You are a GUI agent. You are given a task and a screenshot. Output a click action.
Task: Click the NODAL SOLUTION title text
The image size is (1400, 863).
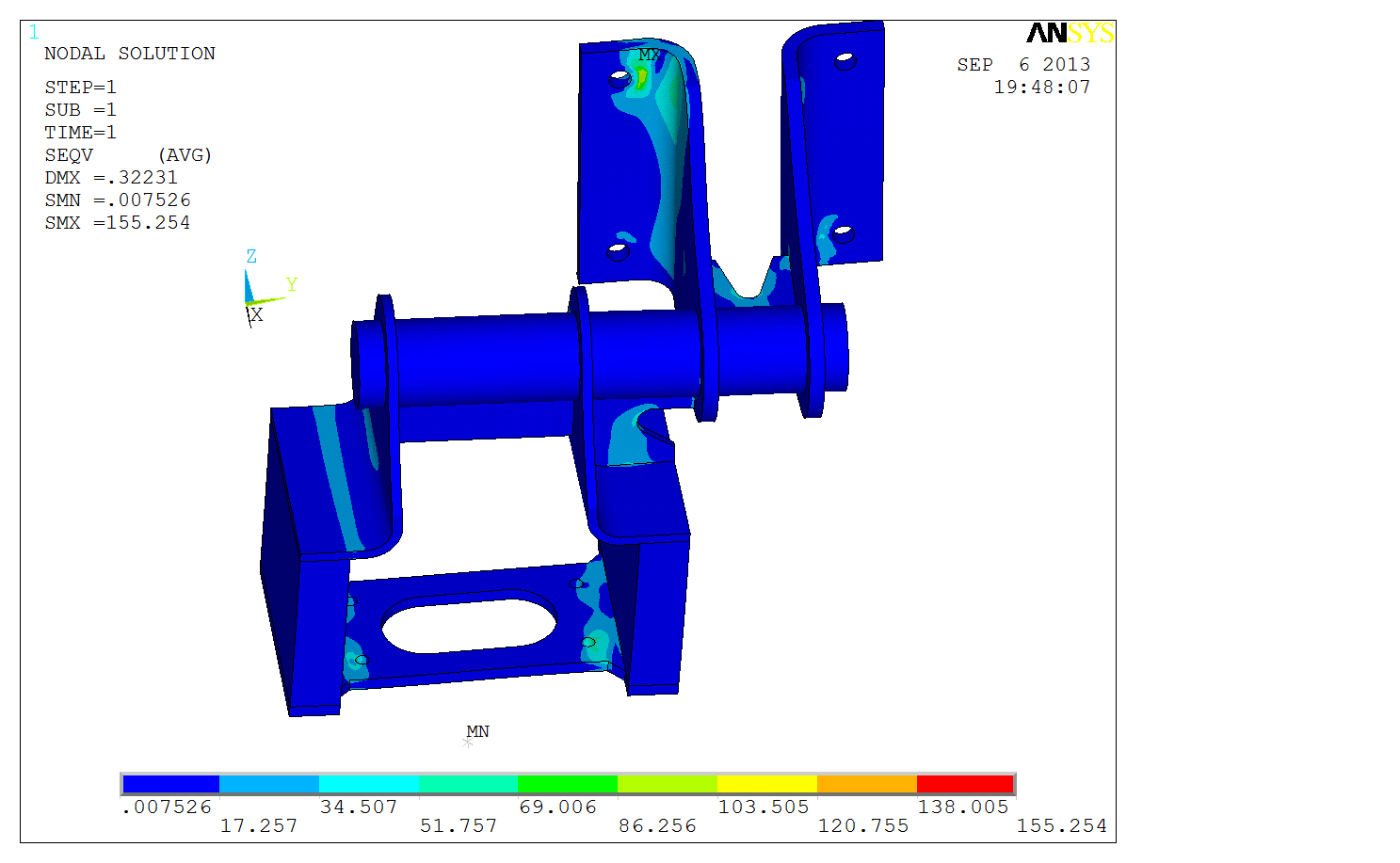tap(130, 54)
